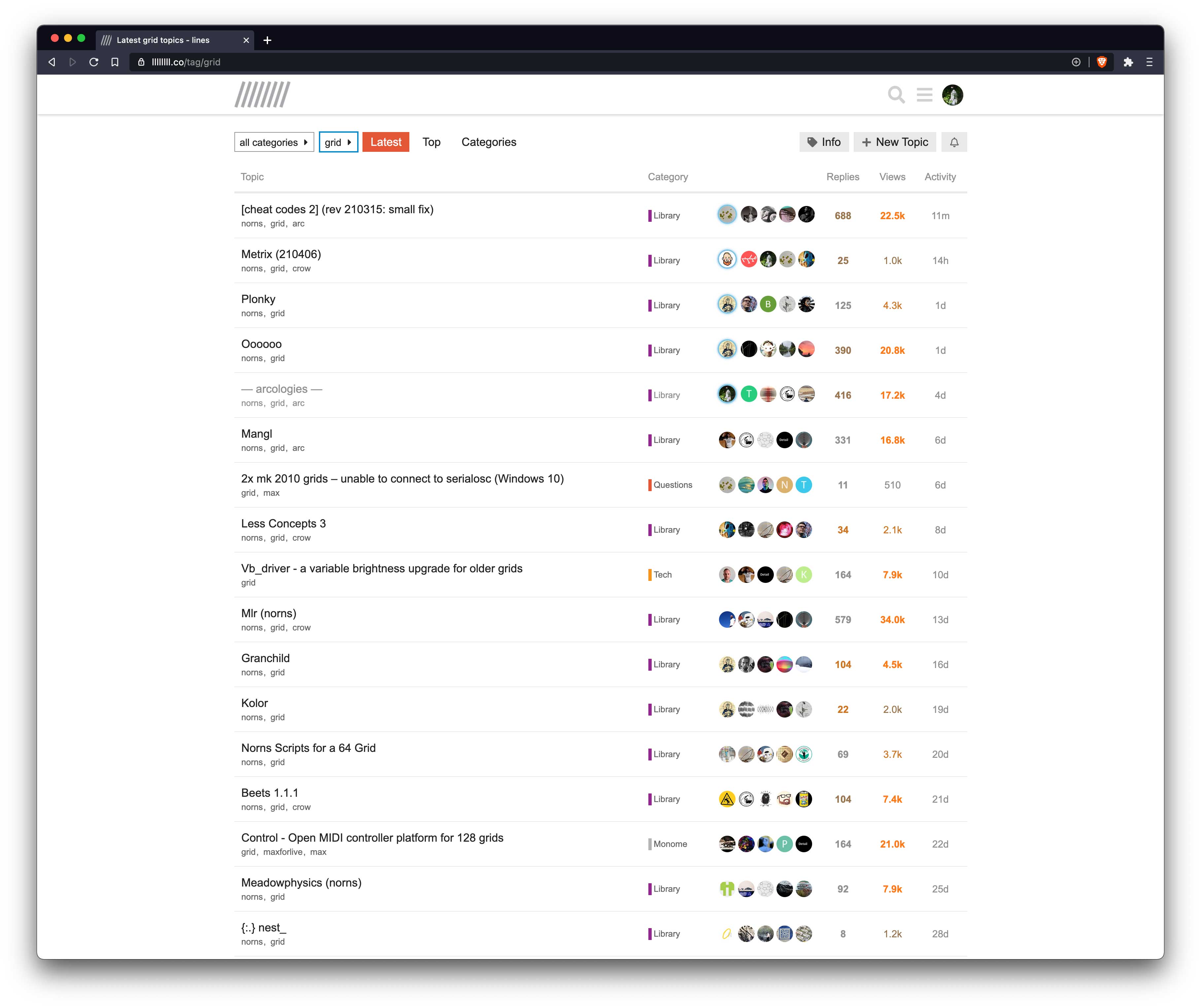The width and height of the screenshot is (1201, 1008).
Task: Click green B avatar on Plonky row
Action: 768,304
